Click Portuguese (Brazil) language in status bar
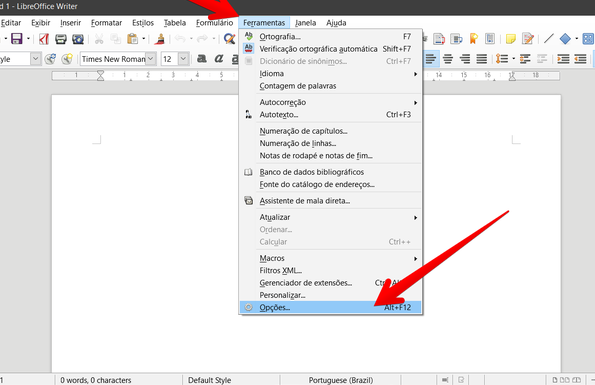 pos(341,380)
